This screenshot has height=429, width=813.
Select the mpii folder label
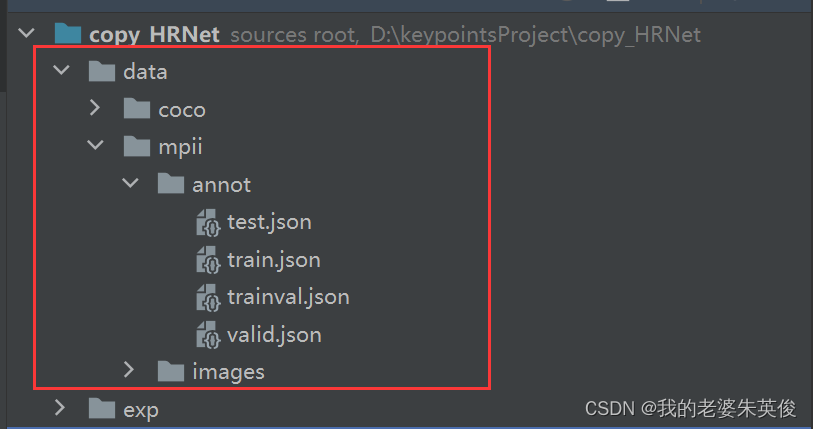pos(180,147)
